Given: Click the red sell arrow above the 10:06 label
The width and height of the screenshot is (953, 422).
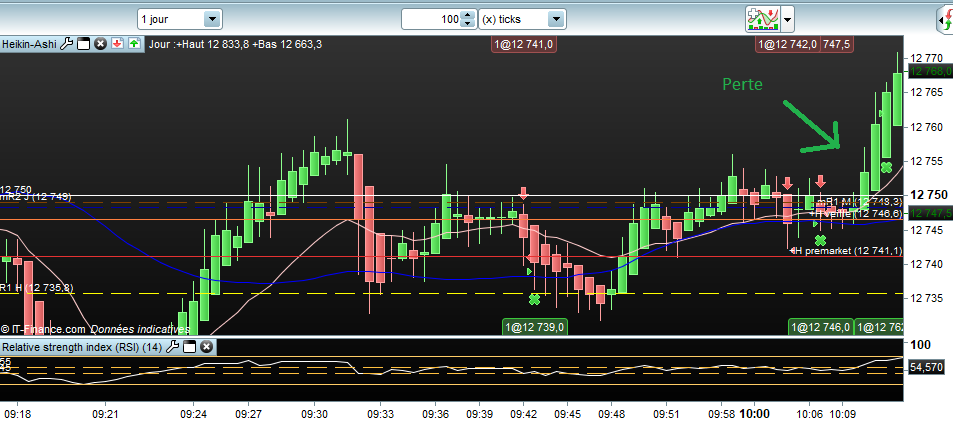Looking at the screenshot, I should pyautogui.click(x=821, y=181).
